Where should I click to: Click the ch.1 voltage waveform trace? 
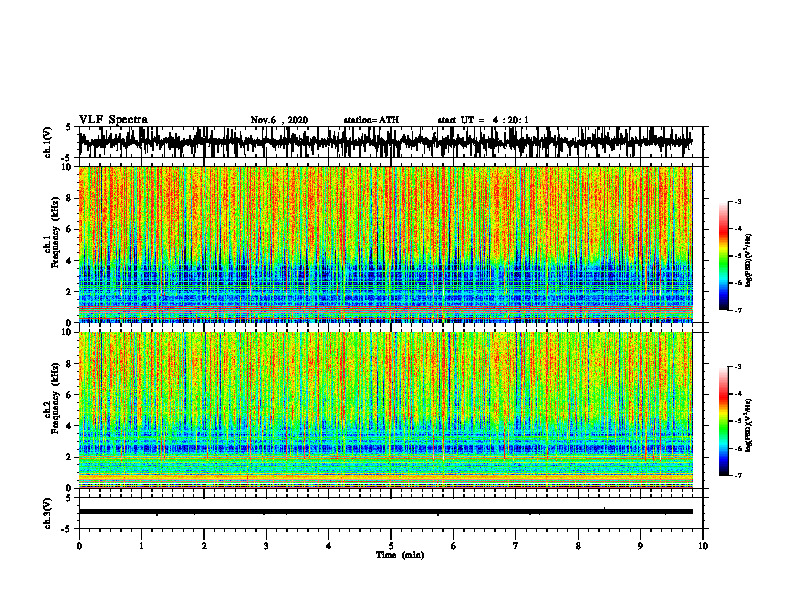(385, 142)
